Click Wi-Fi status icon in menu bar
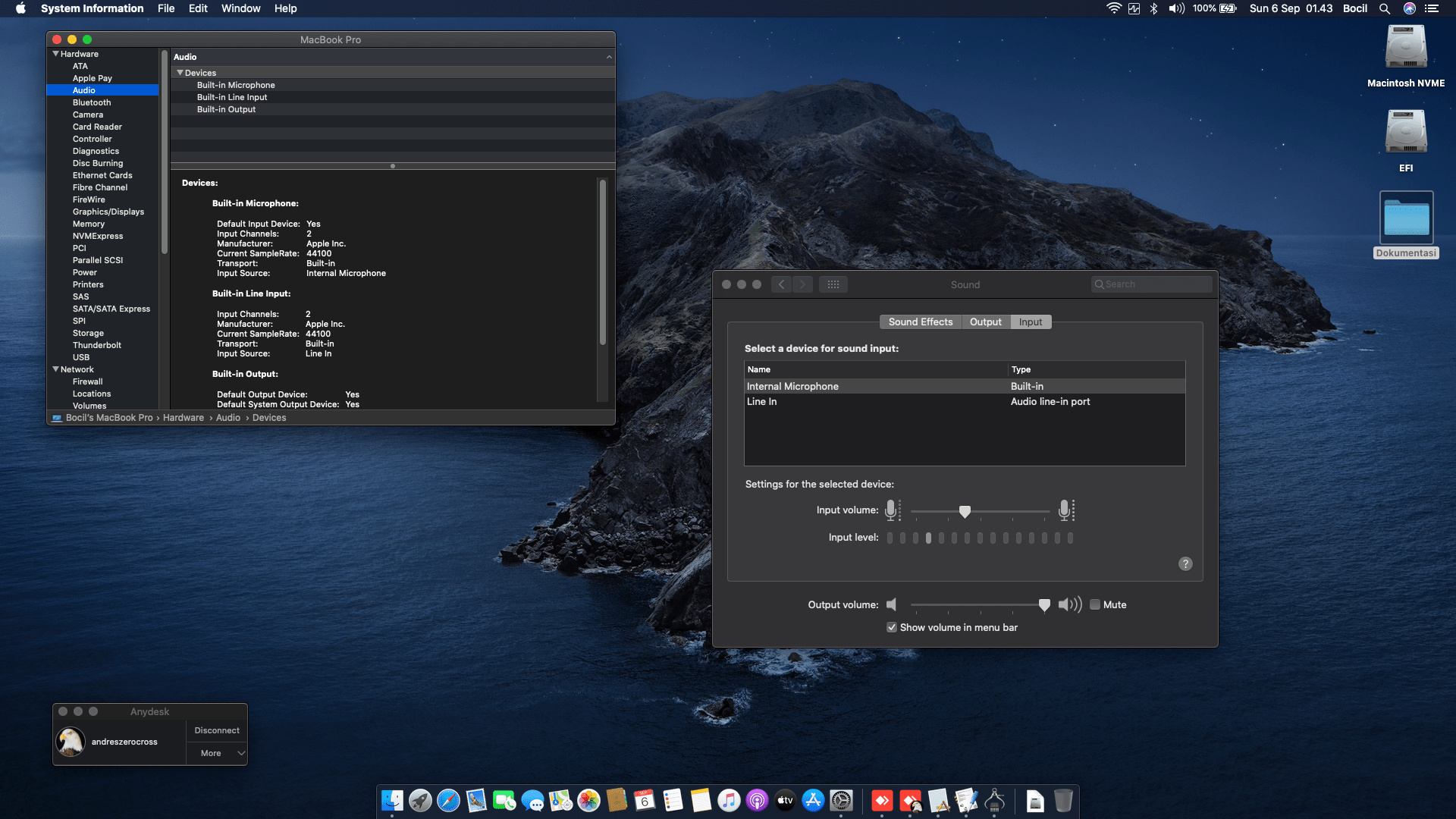Viewport: 1456px width, 819px height. click(1113, 8)
